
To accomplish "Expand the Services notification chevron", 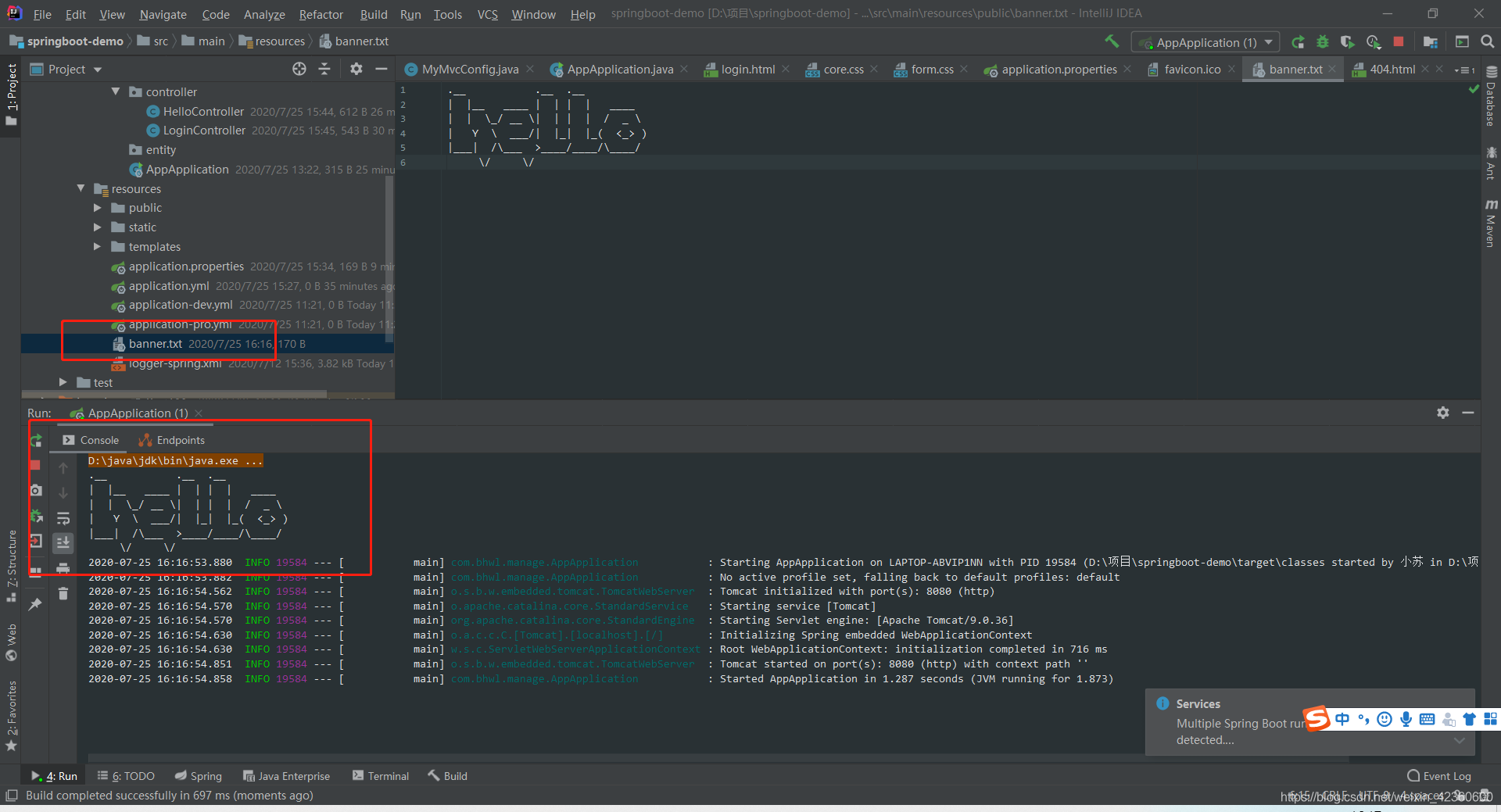I will (1459, 741).
